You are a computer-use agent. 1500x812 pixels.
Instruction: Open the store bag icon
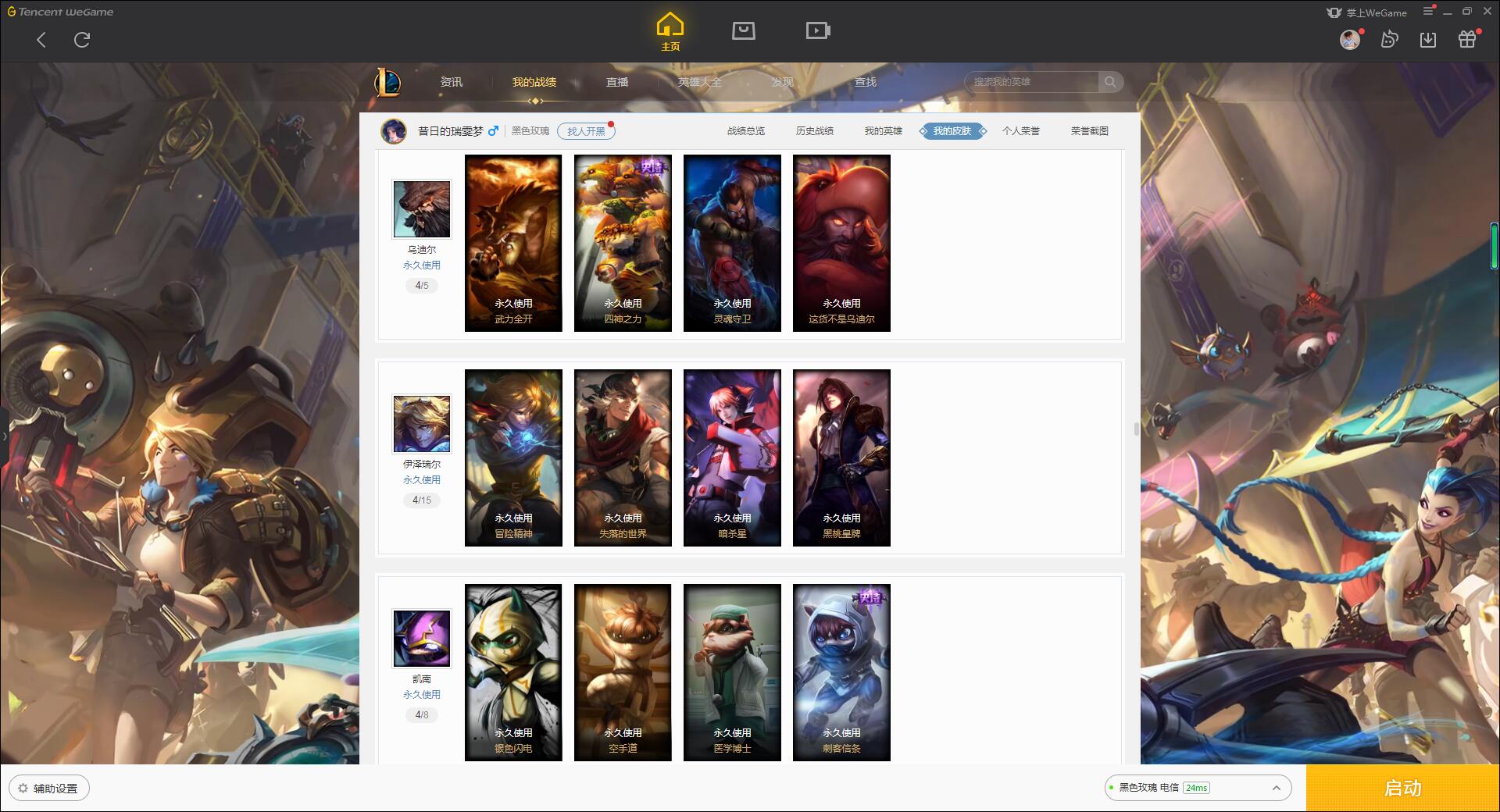pos(743,30)
